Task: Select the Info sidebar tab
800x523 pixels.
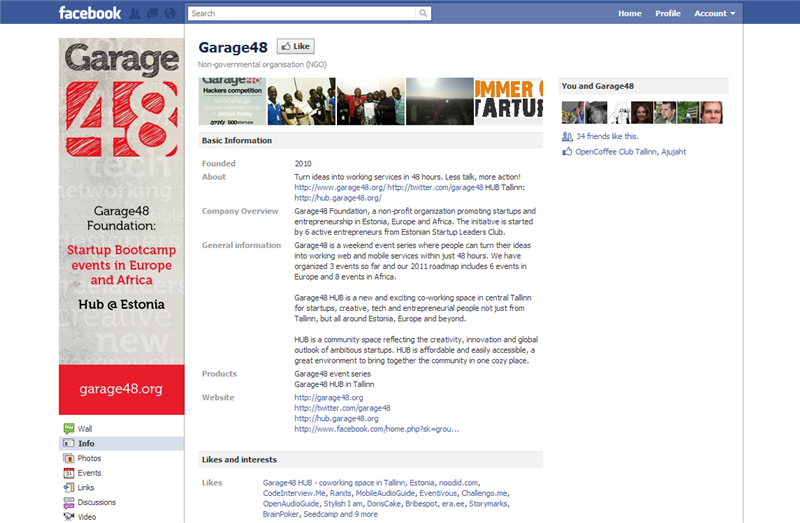Action: (121, 443)
